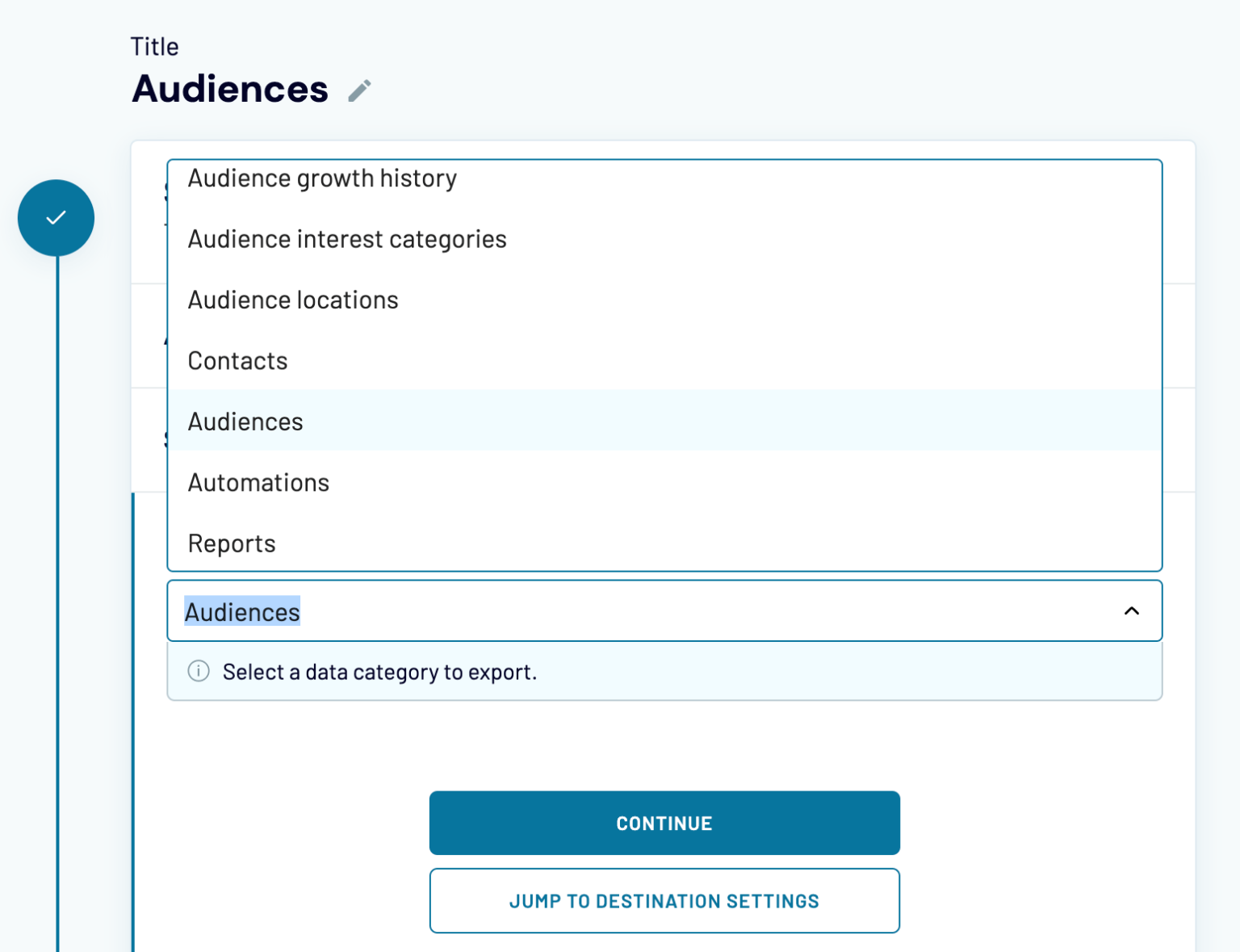Click the "Audiences" page heading
The height and width of the screenshot is (952, 1240).
230,89
